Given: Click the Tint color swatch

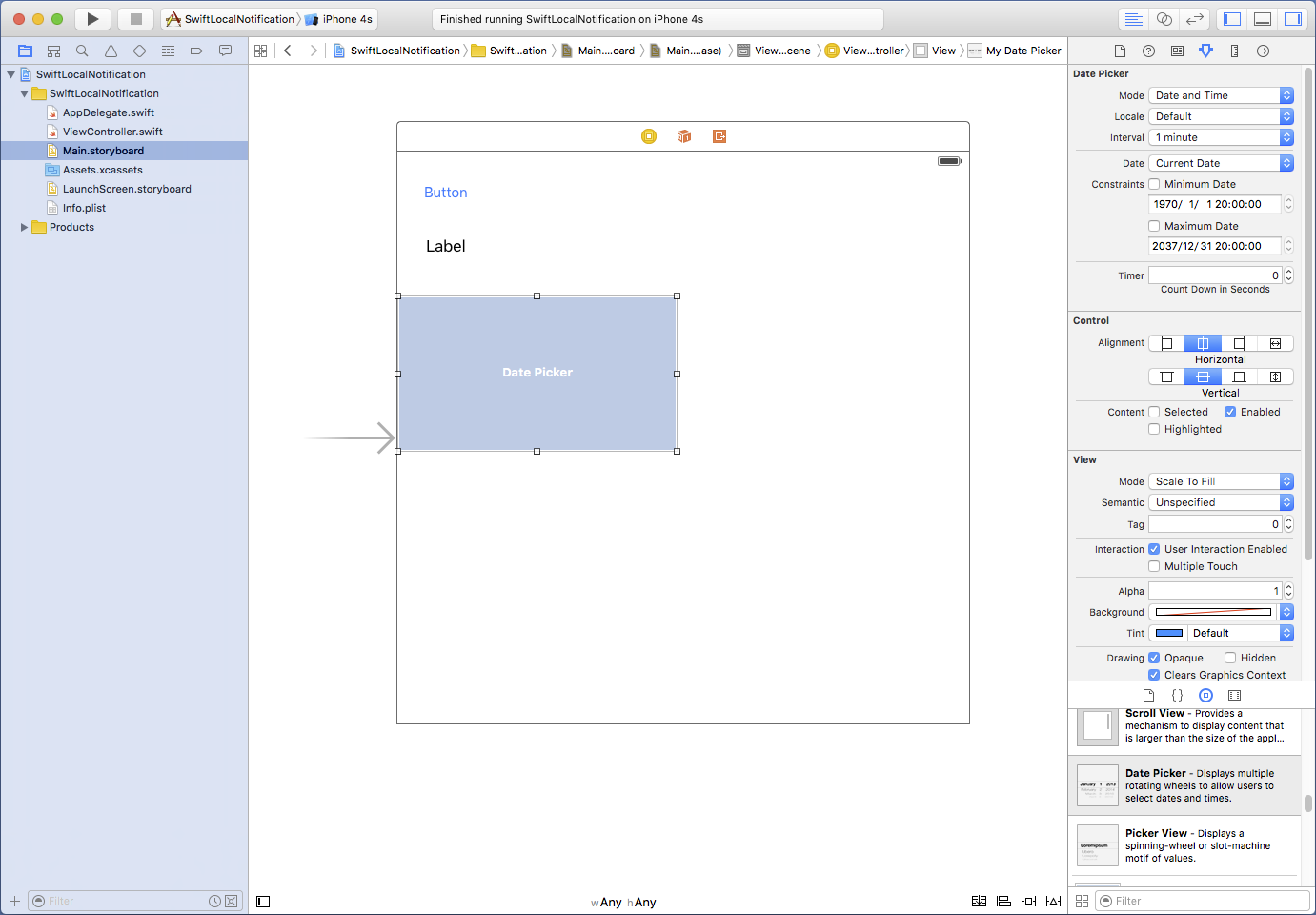Looking at the screenshot, I should [1168, 633].
